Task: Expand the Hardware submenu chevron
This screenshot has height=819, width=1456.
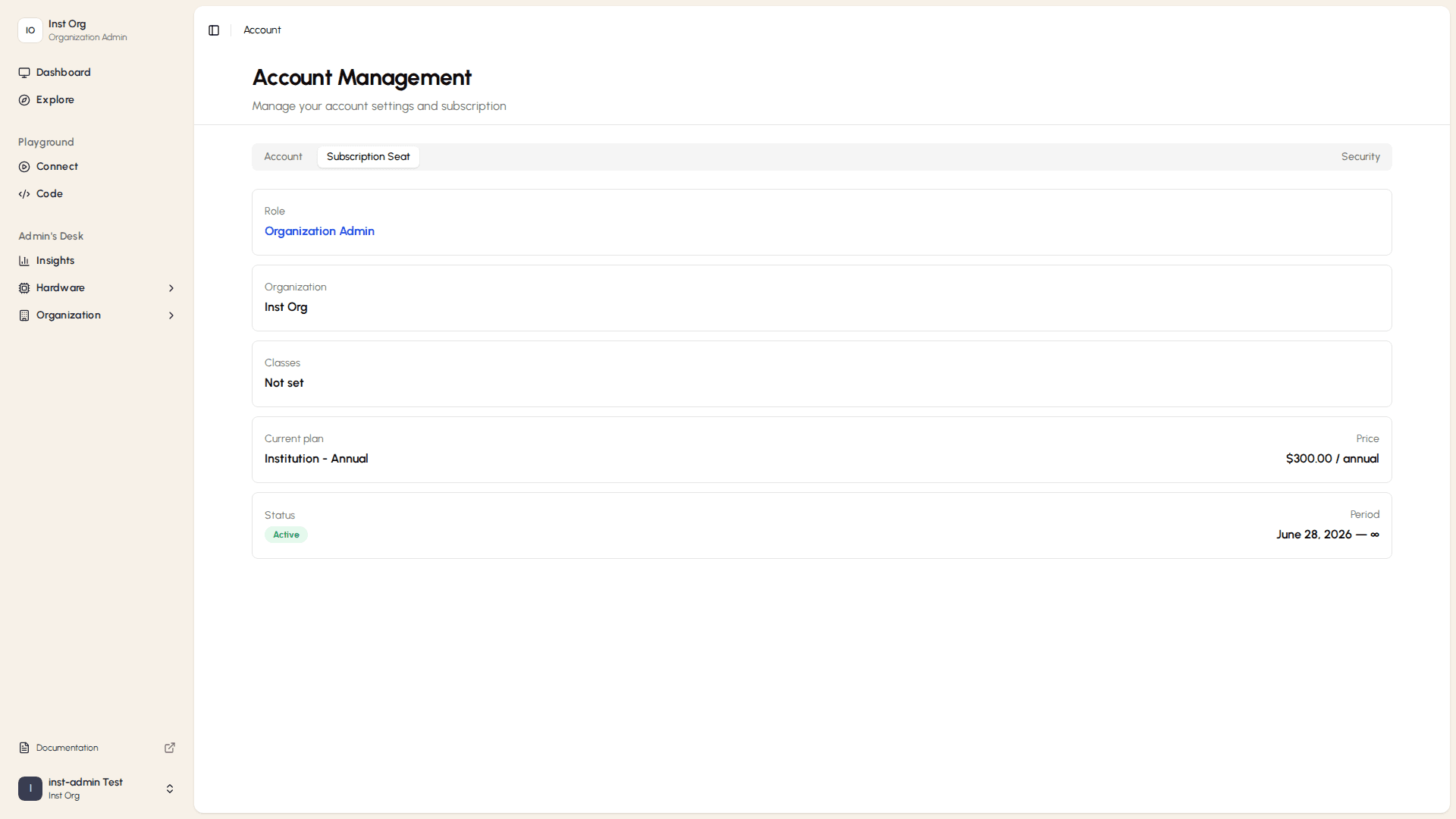Action: click(x=171, y=288)
